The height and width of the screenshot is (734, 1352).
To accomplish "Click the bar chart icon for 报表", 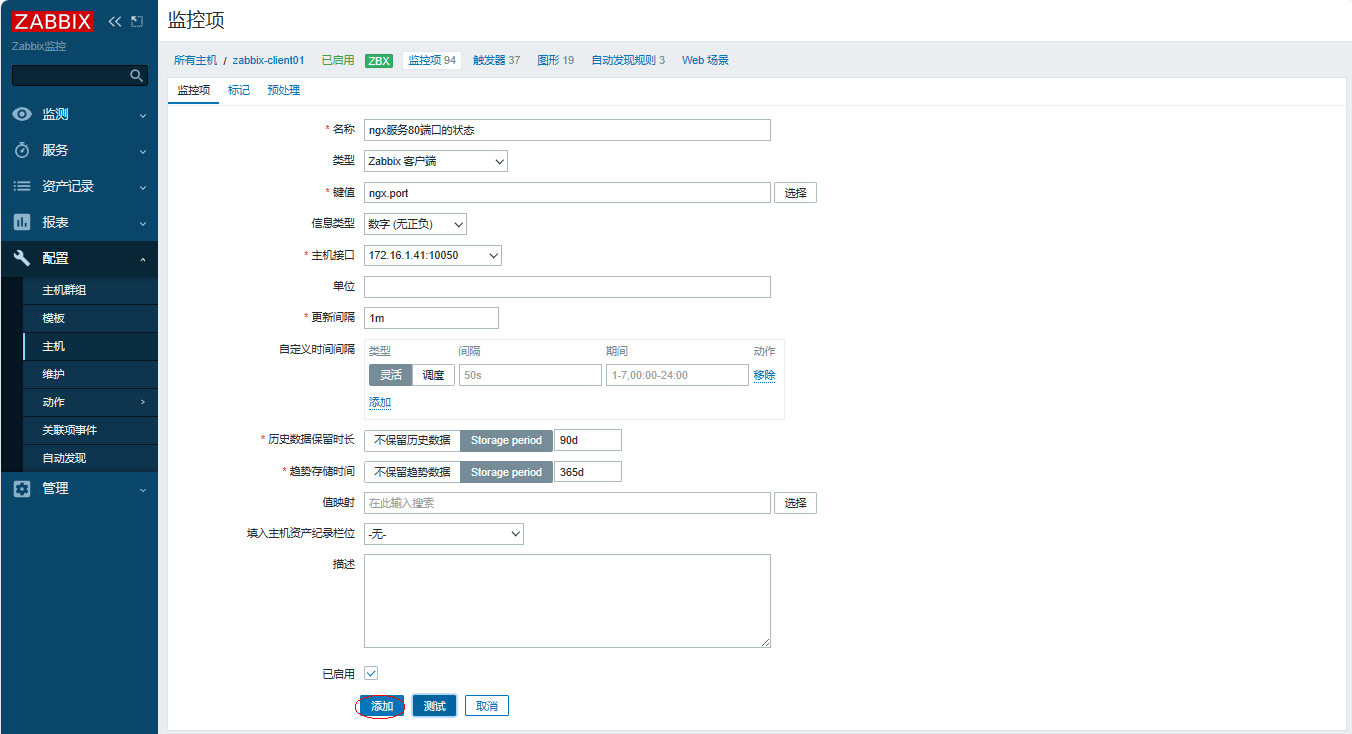I will 22,222.
